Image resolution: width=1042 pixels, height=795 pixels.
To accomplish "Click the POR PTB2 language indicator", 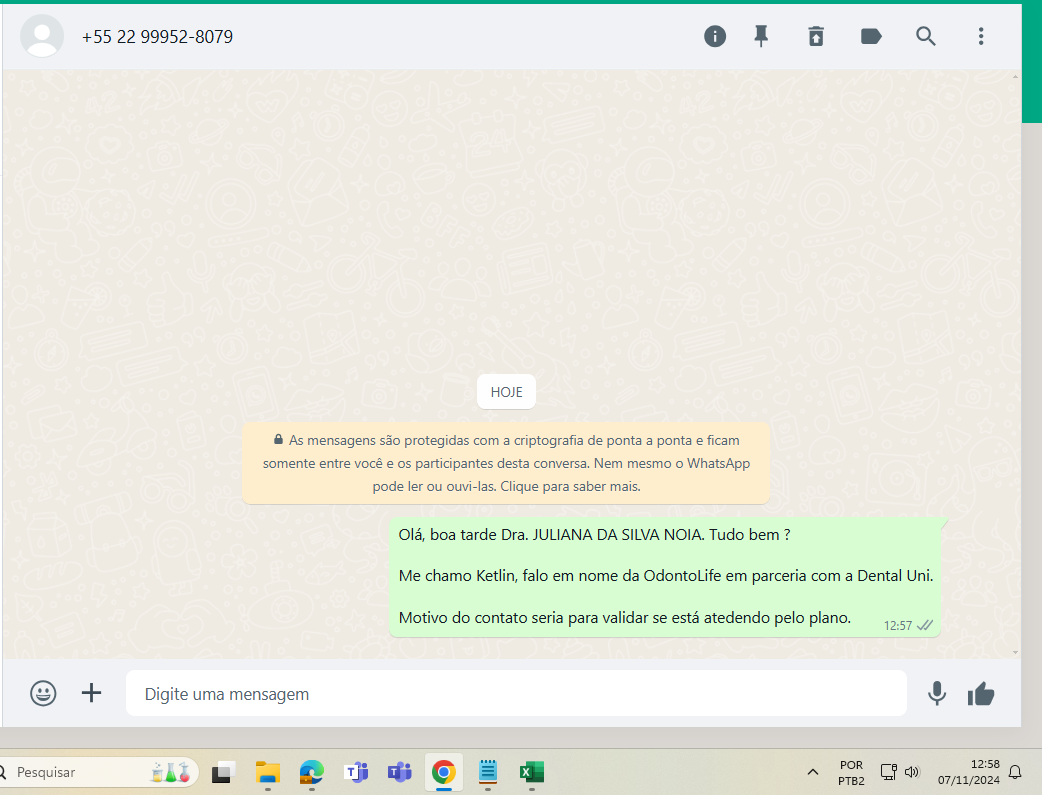I will tap(851, 772).
